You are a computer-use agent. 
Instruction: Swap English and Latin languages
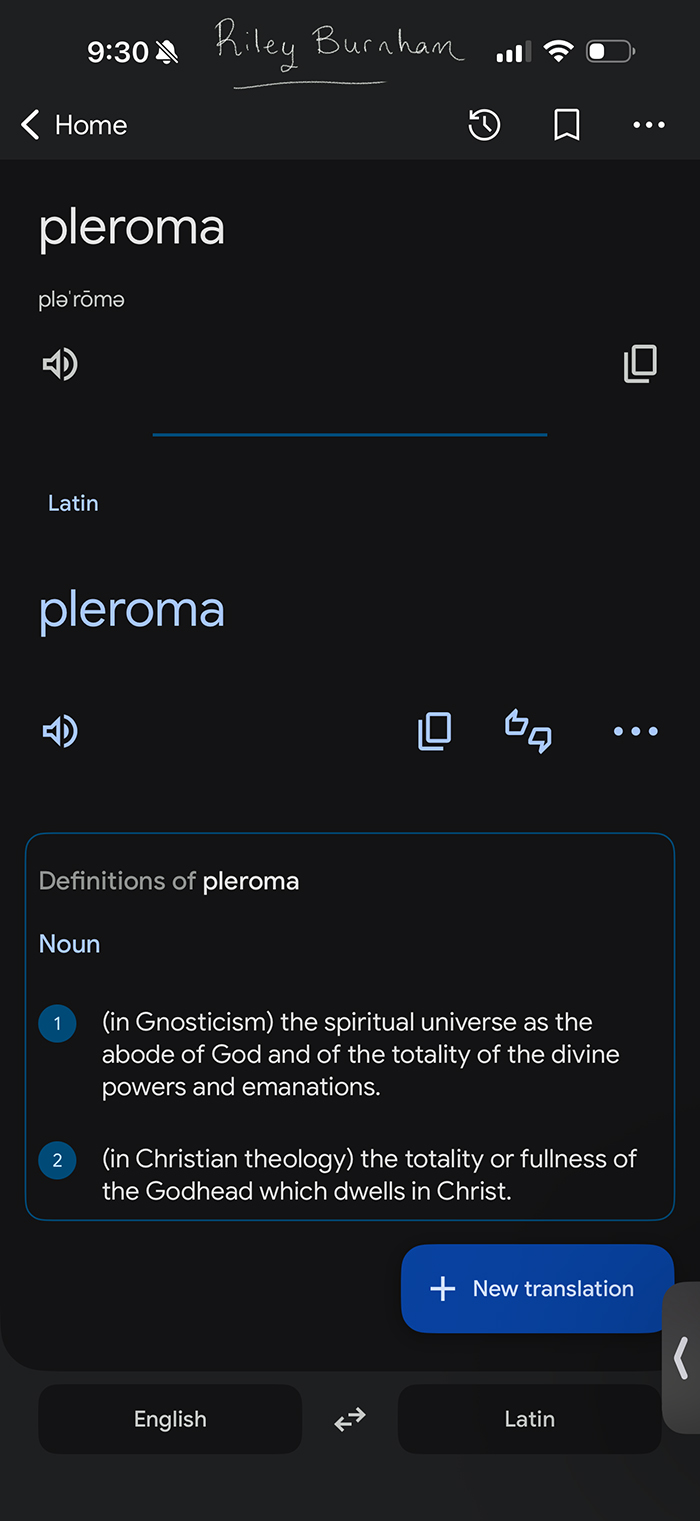(350, 1419)
